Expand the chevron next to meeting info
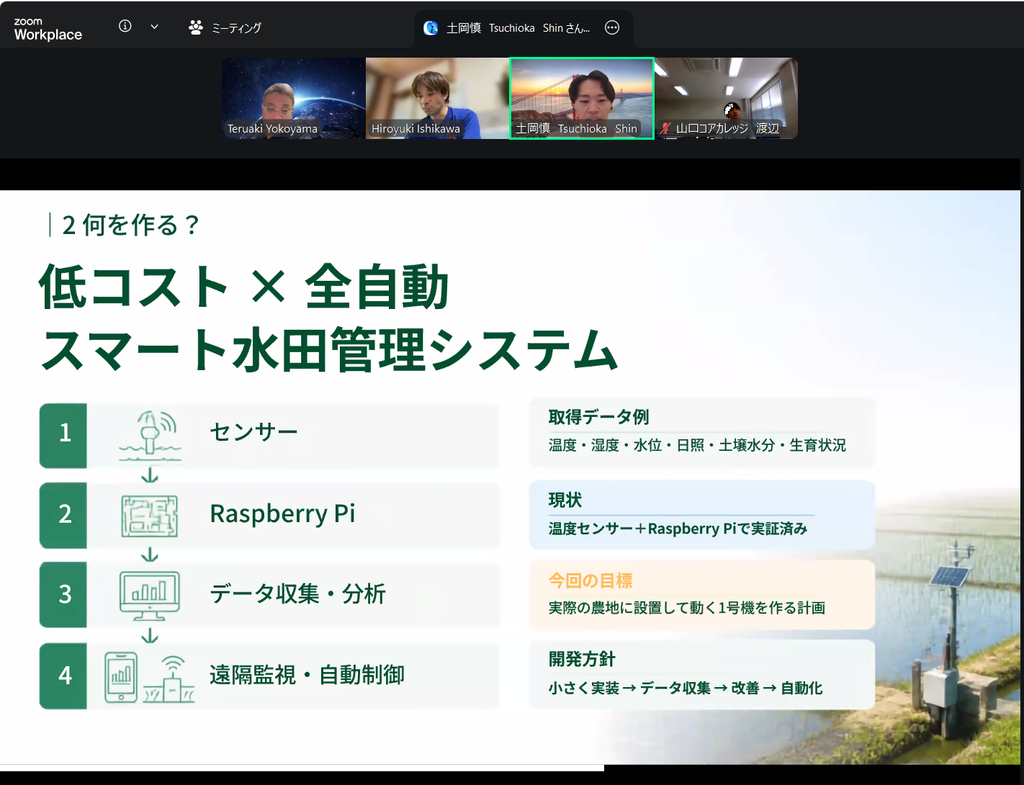The height and width of the screenshot is (785, 1024). pos(154,27)
